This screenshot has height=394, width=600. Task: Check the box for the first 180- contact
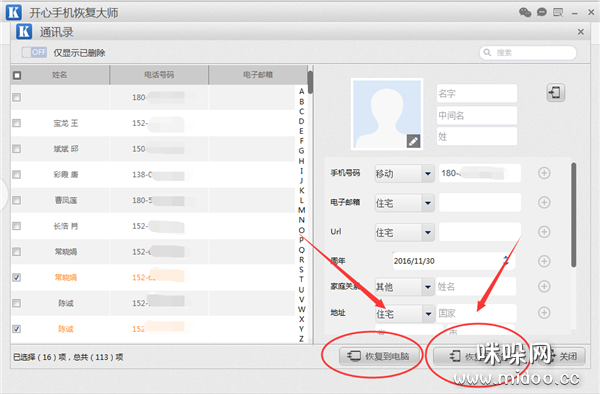pos(16,98)
